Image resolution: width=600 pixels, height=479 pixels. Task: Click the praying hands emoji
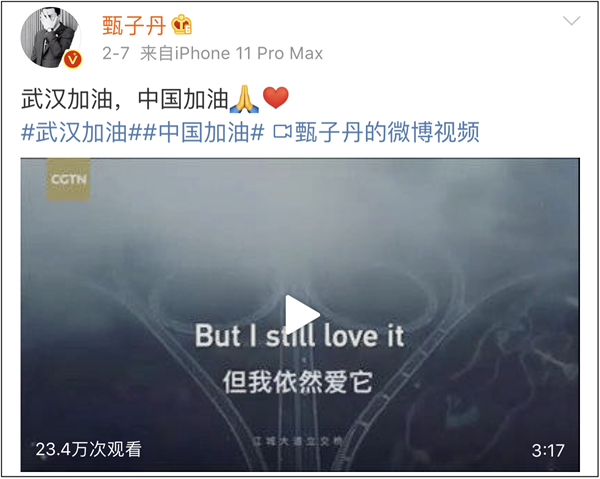(244, 99)
